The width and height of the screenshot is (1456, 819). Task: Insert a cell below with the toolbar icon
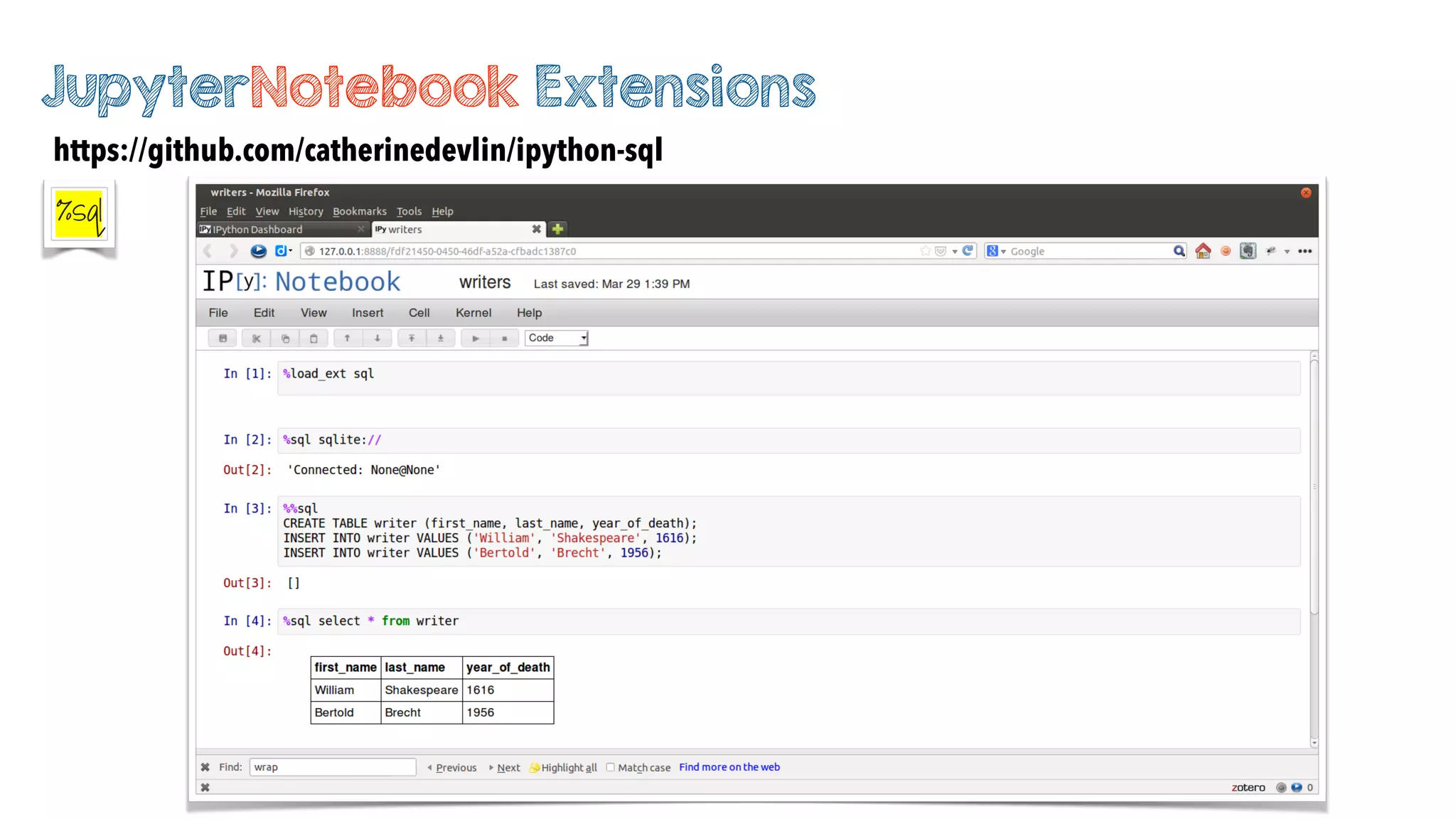(441, 338)
